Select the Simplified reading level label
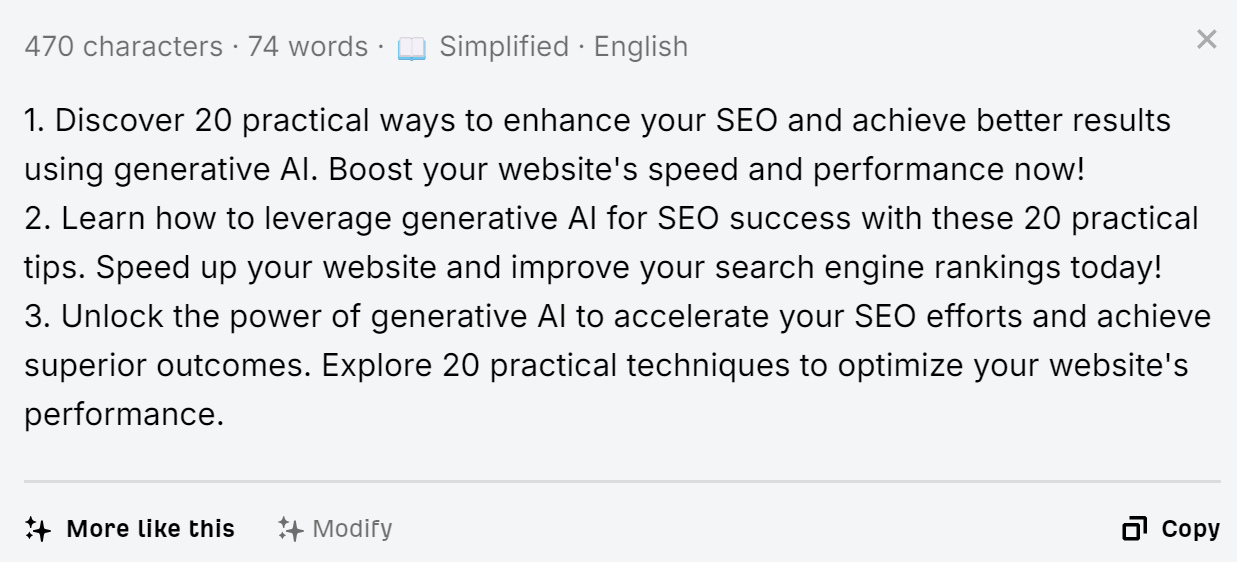This screenshot has width=1237, height=562. (503, 47)
